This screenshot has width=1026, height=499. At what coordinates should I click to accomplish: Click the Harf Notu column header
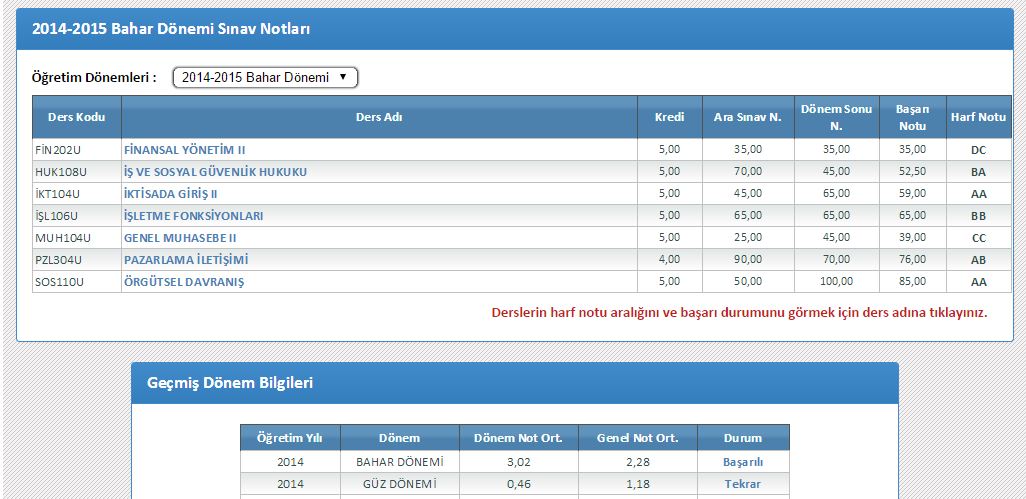978,117
